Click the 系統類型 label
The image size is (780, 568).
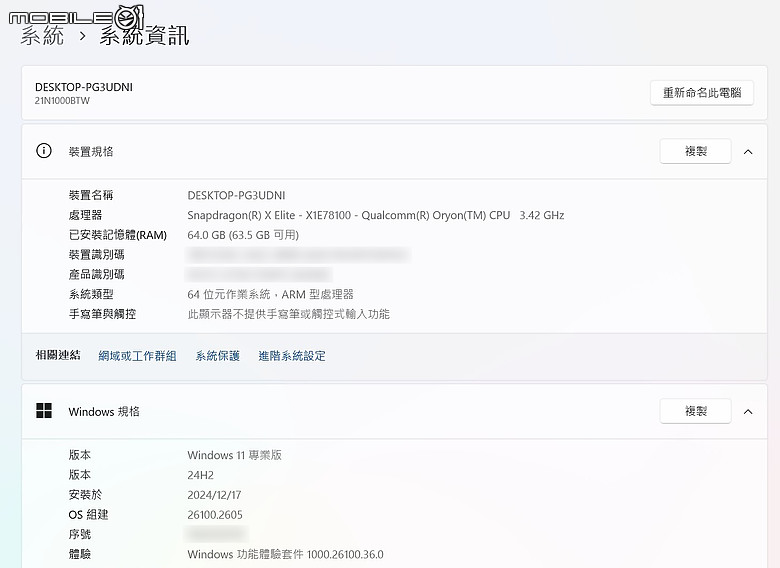(91, 294)
